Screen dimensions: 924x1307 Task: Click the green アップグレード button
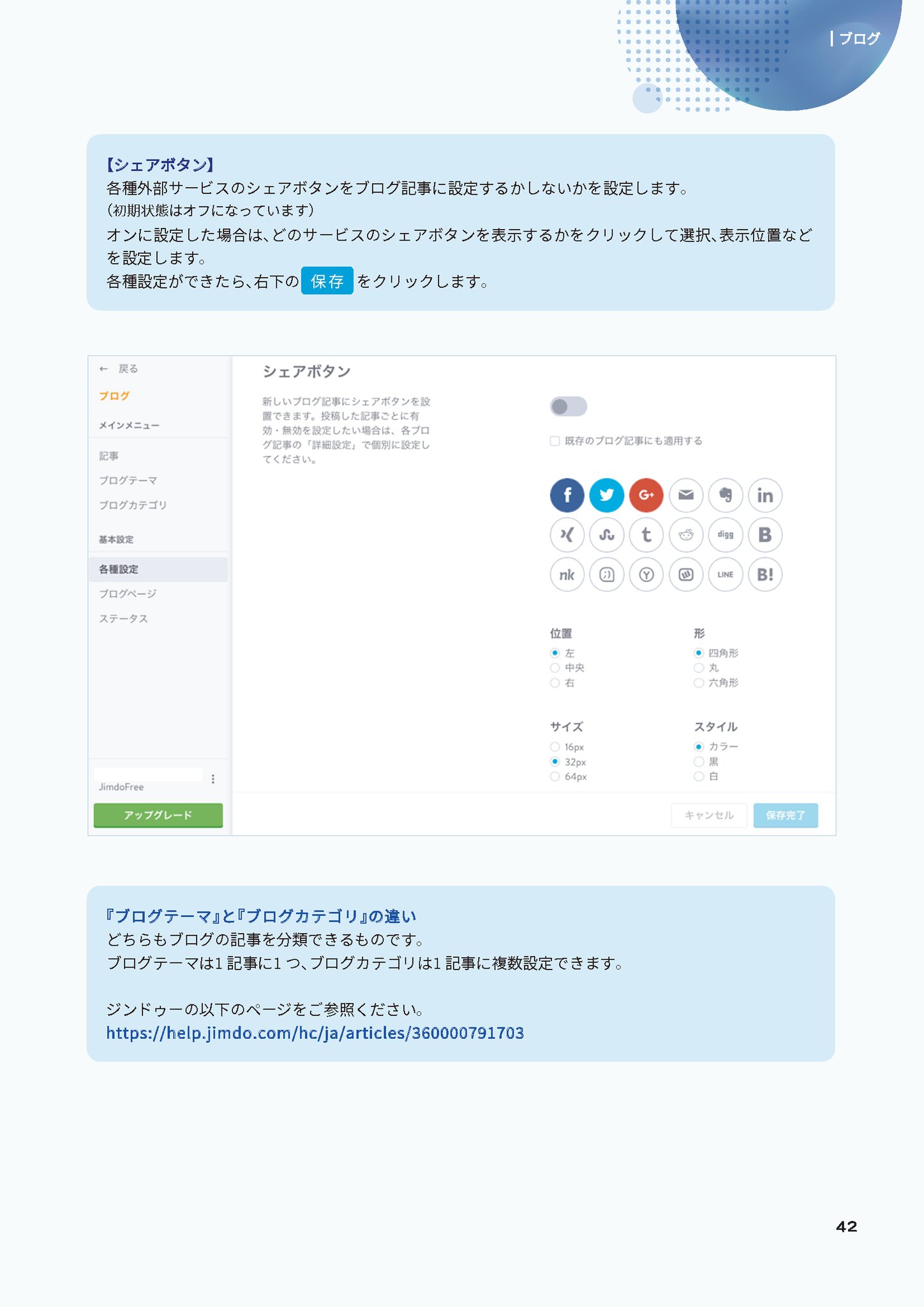click(158, 815)
